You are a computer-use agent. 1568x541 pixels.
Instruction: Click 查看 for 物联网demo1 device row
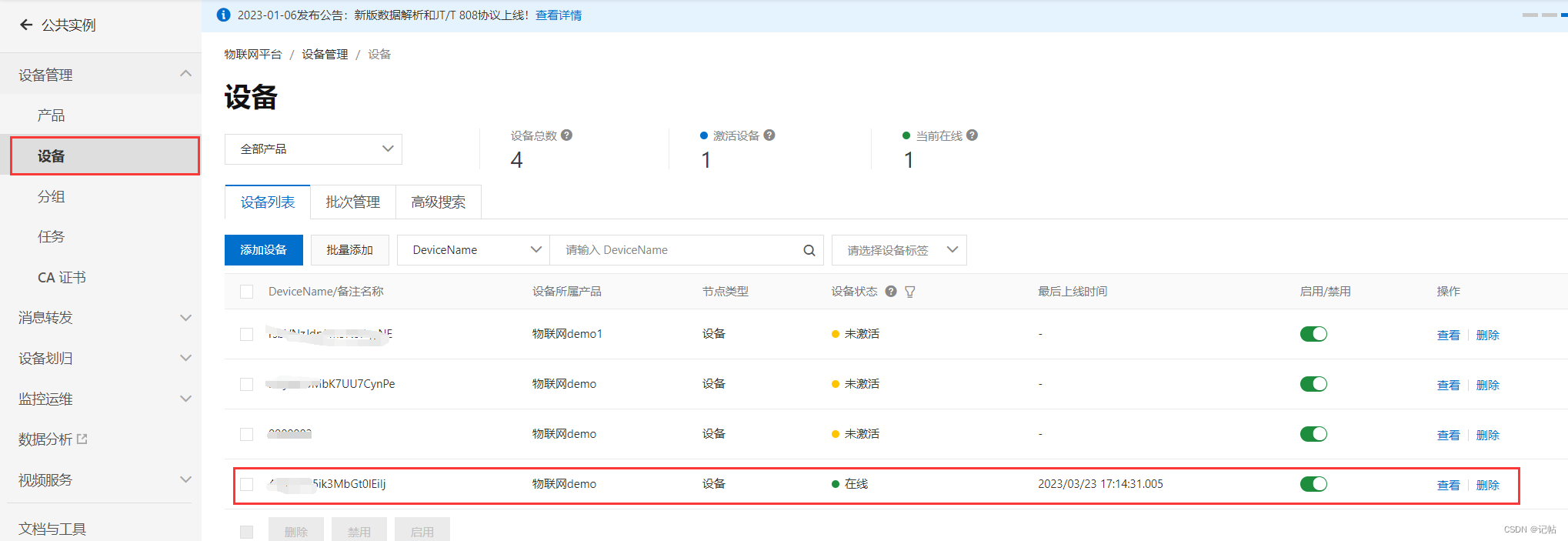1448,335
